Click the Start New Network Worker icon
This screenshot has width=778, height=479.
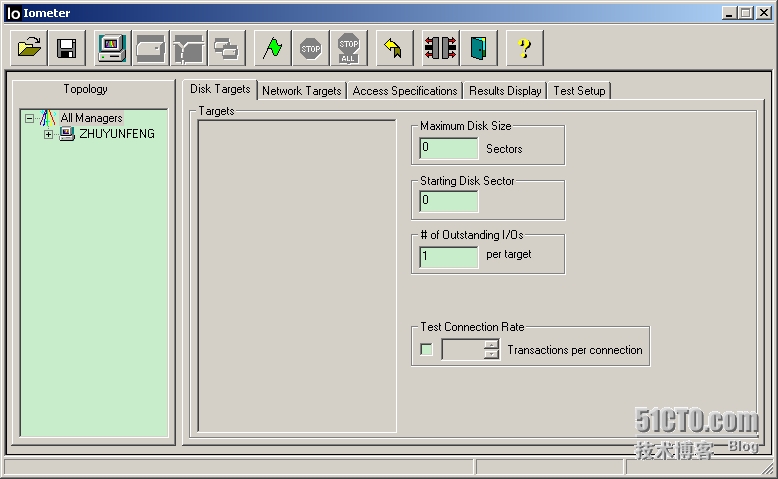tap(189, 48)
